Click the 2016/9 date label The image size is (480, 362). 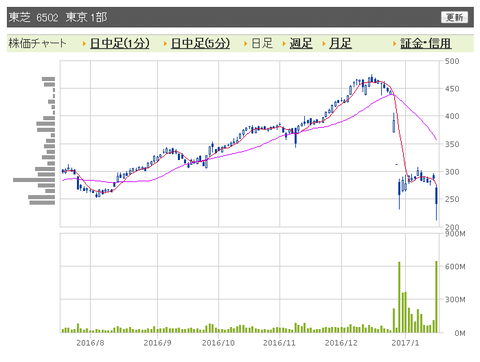tap(157, 343)
